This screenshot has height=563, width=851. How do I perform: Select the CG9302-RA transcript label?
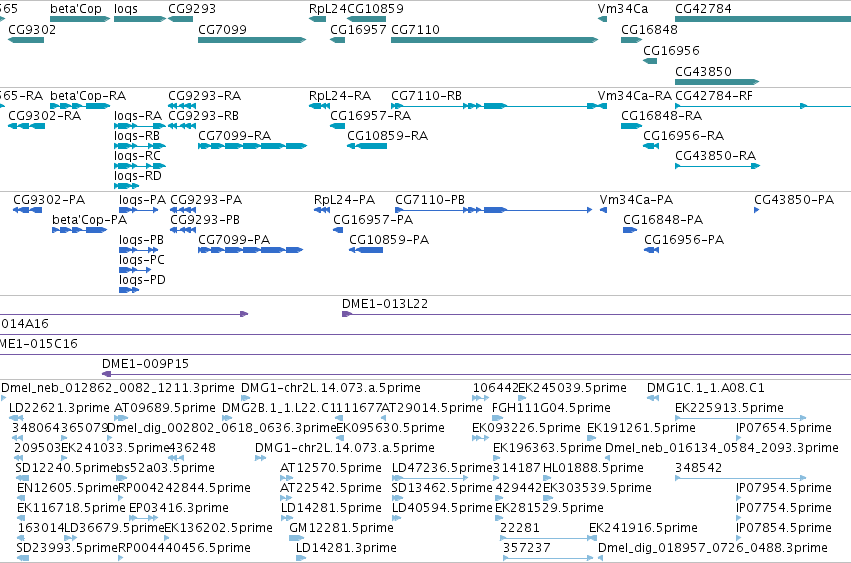coord(45,116)
